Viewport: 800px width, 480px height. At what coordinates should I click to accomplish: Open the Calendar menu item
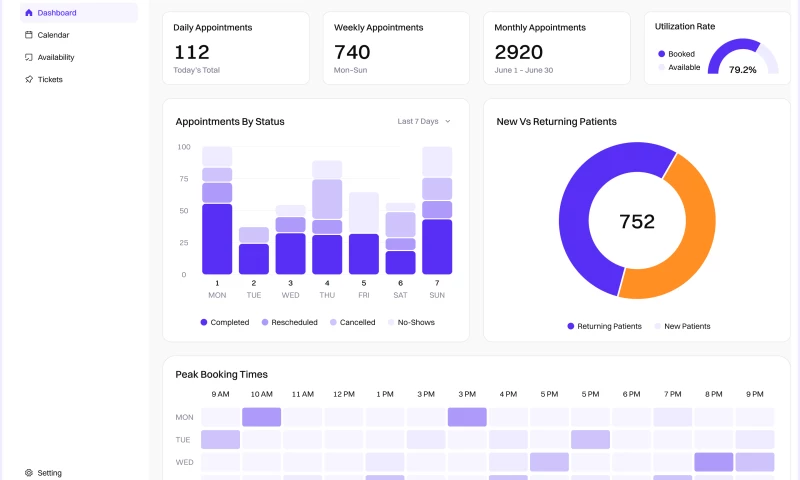click(53, 35)
